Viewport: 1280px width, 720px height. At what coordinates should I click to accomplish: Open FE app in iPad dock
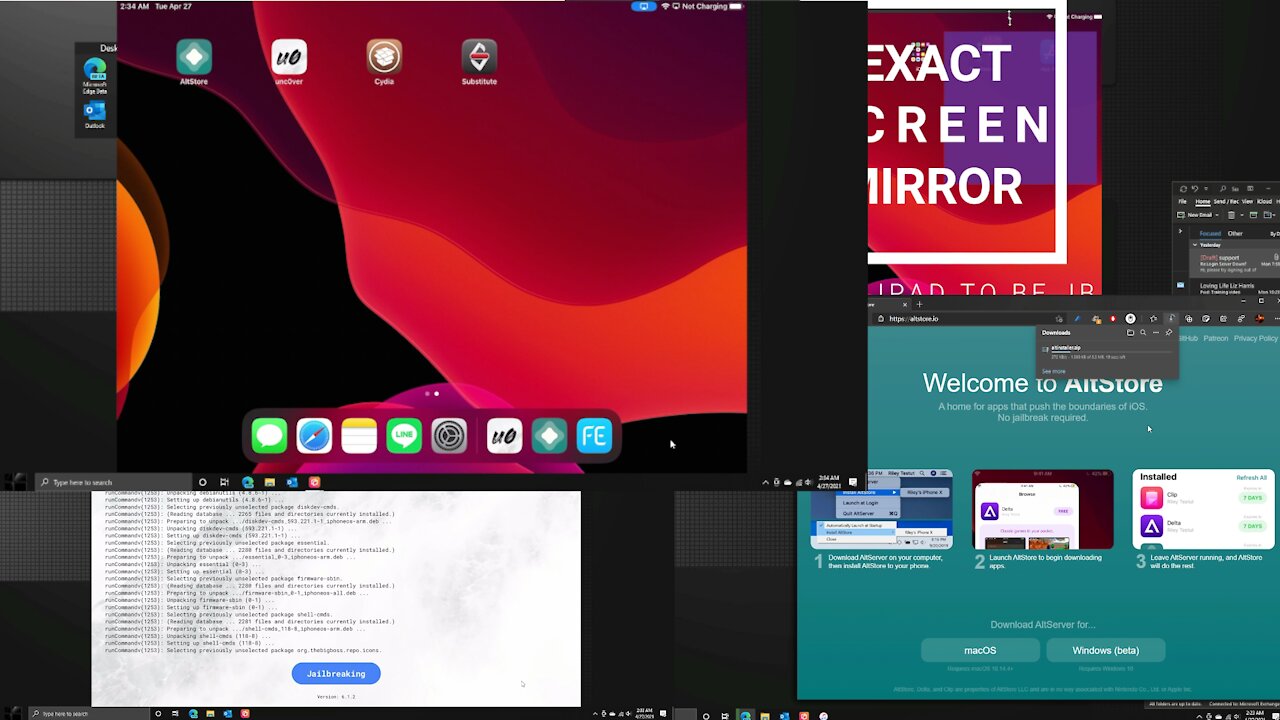[x=594, y=436]
